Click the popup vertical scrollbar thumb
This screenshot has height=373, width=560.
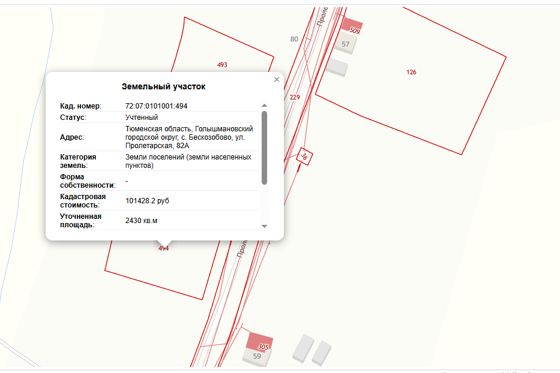pos(264,148)
